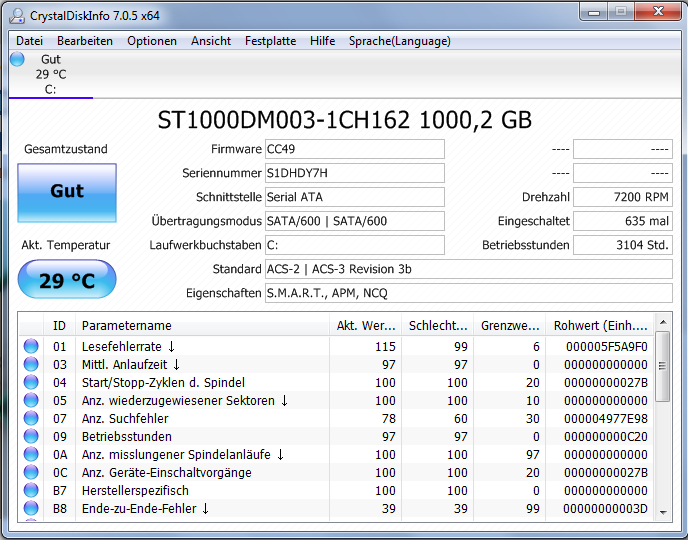Click the scroll up arrow of SMART list

tap(663, 322)
